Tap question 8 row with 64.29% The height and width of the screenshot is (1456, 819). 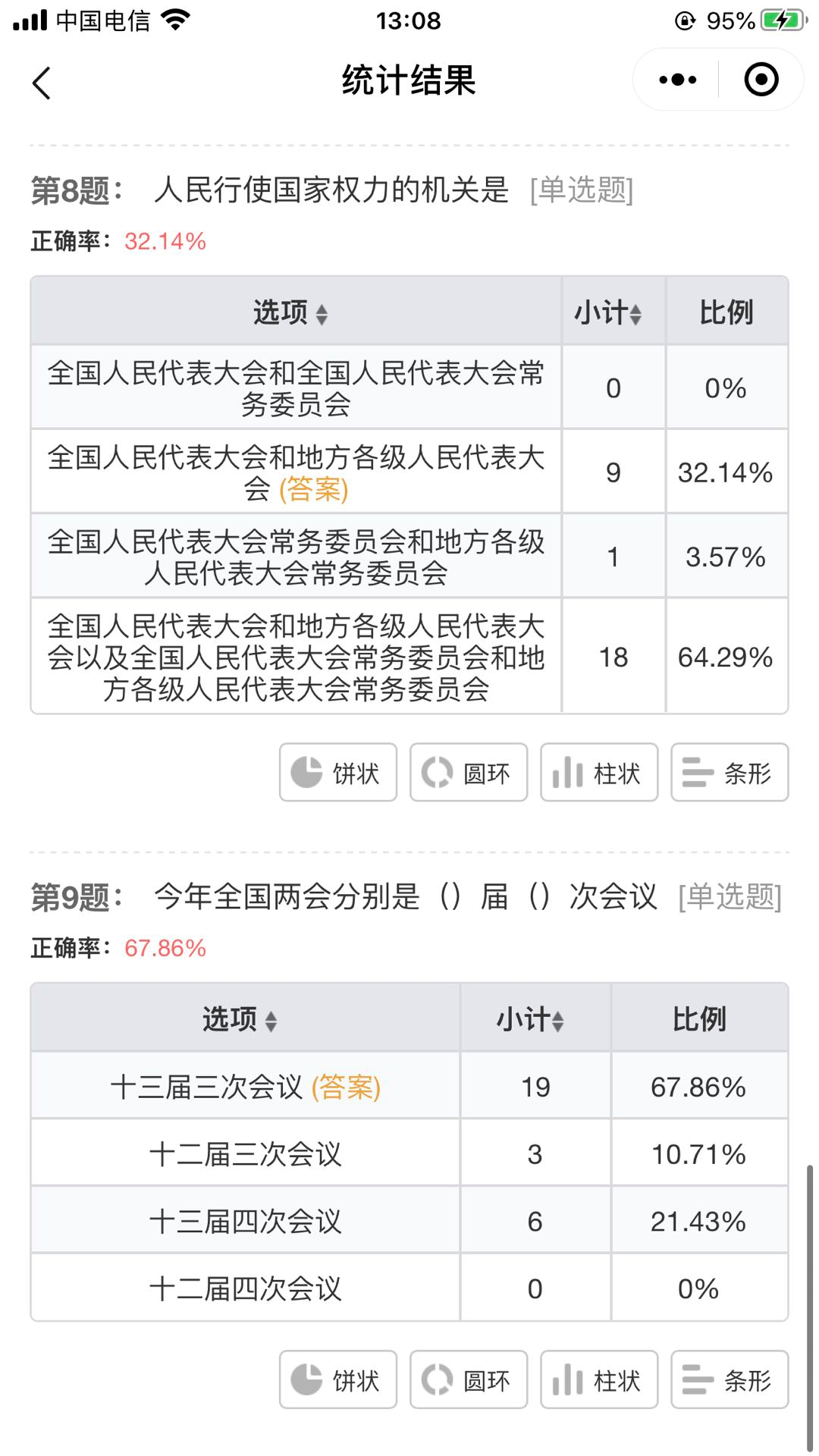click(x=296, y=657)
